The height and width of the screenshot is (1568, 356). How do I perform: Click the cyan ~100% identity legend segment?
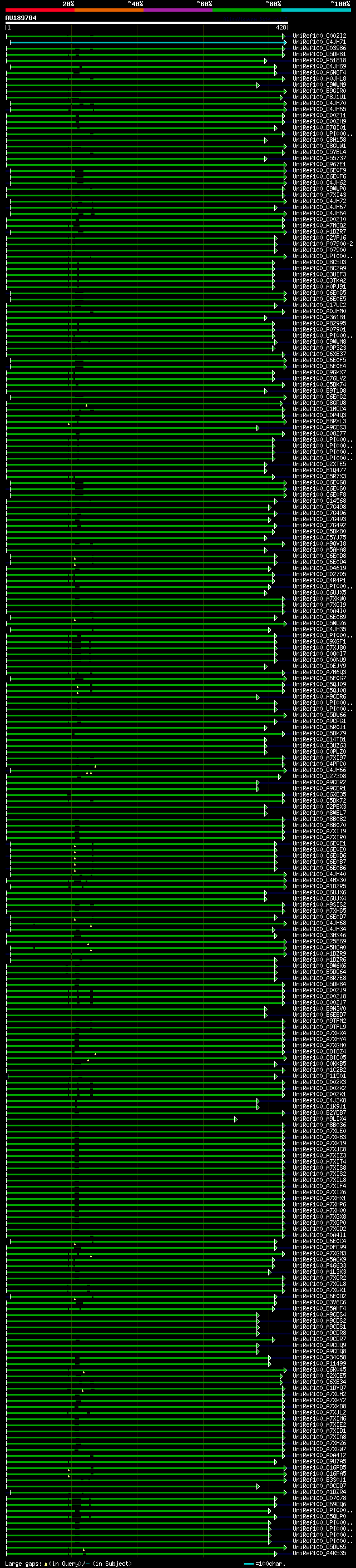(x=316, y=10)
